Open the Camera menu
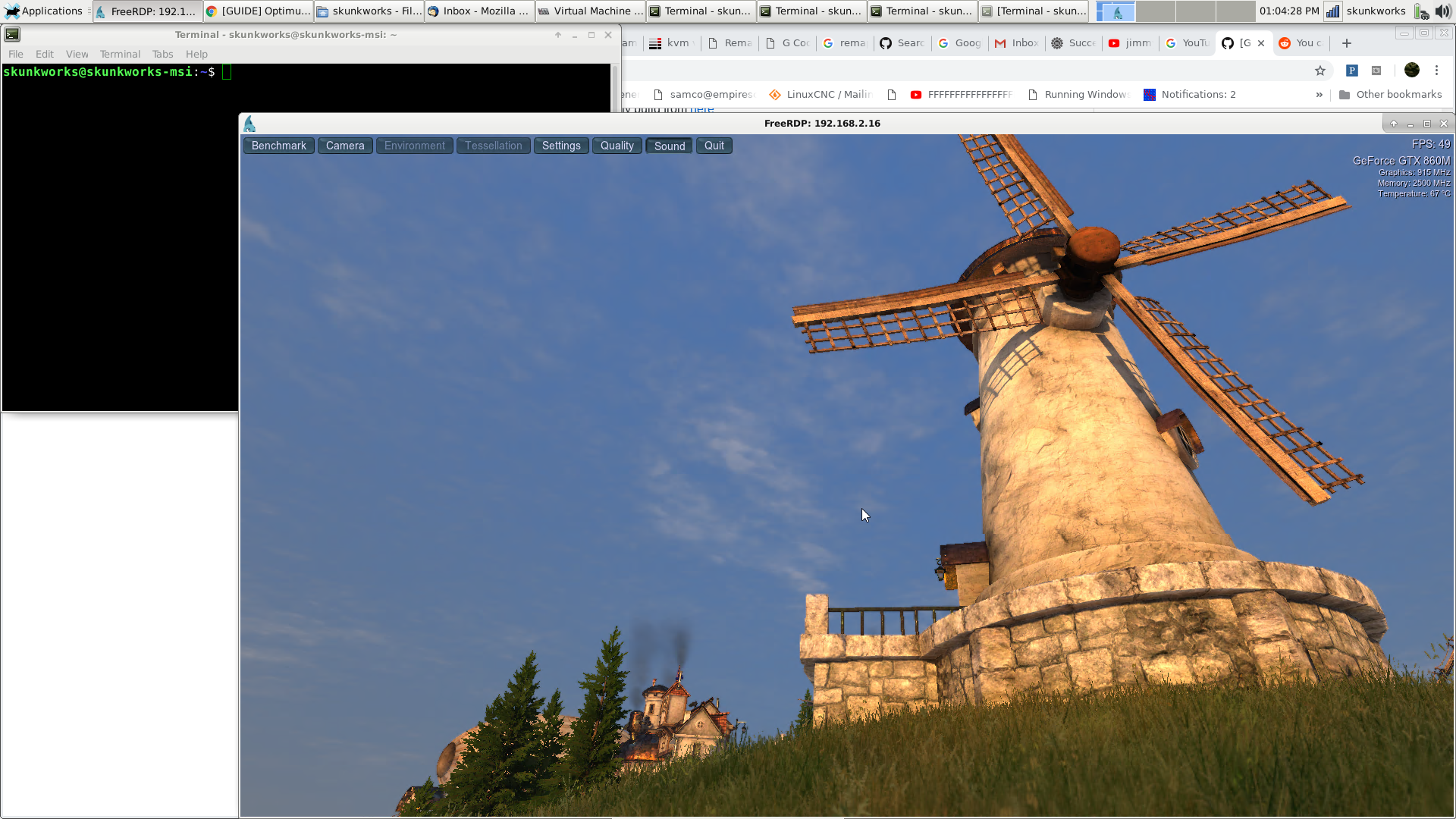Viewport: 1456px width, 819px height. coord(345,146)
